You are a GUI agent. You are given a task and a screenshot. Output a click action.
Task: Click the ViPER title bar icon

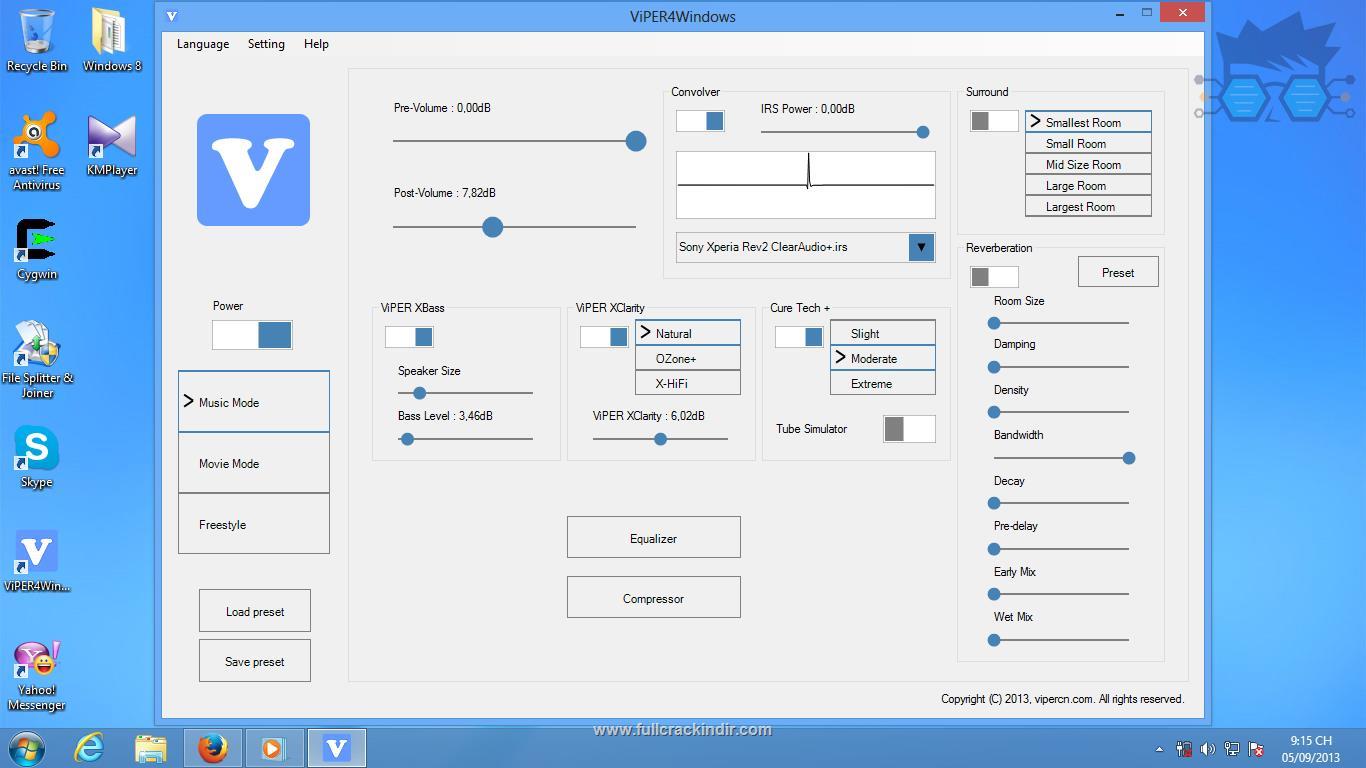click(172, 16)
